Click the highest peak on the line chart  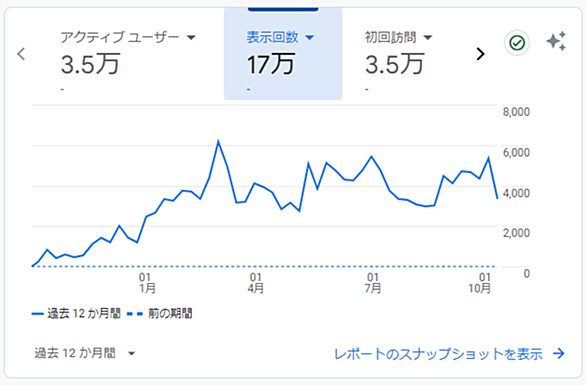coord(218,141)
